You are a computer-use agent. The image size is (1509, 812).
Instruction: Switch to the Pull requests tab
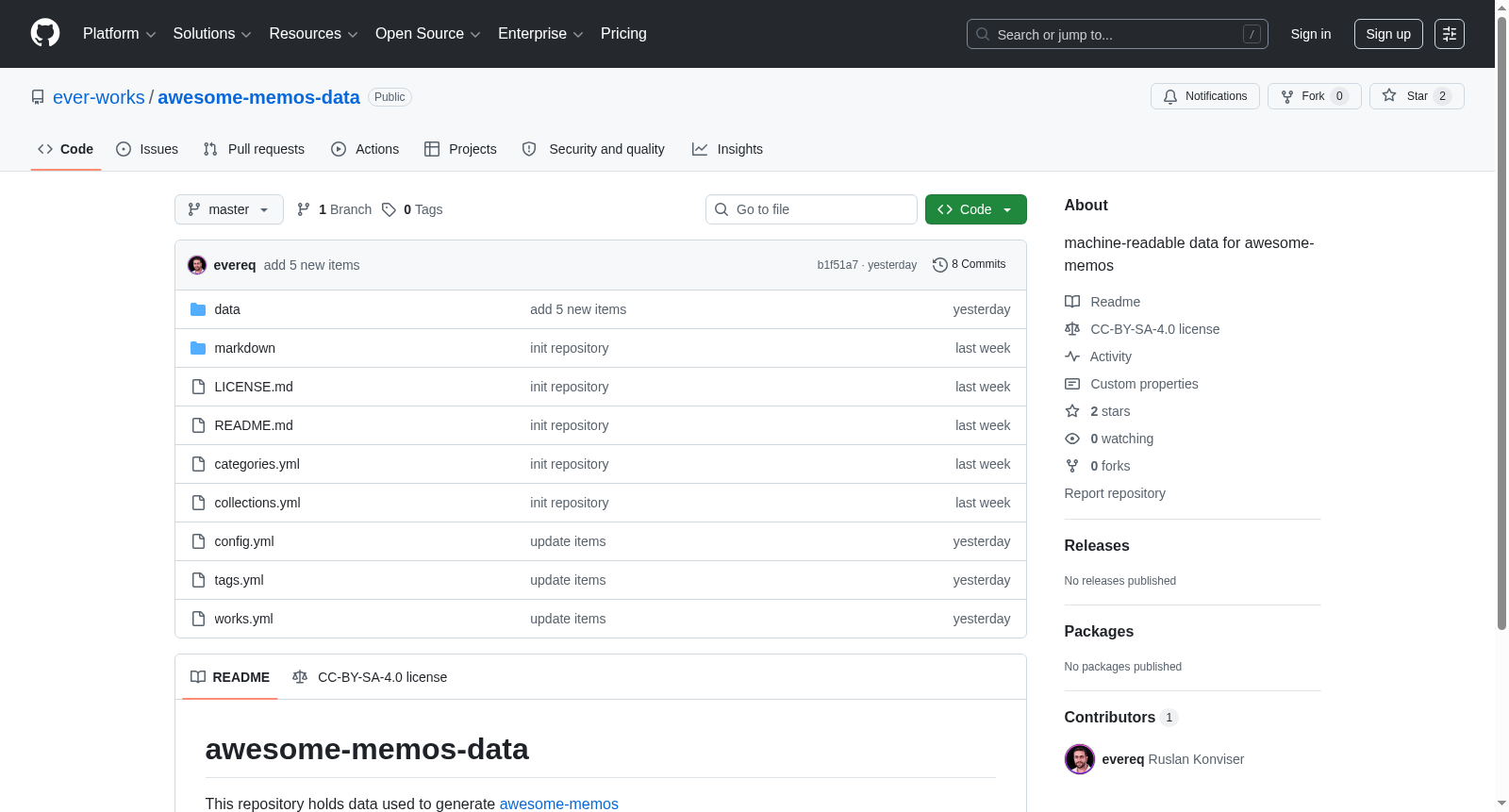pos(254,149)
